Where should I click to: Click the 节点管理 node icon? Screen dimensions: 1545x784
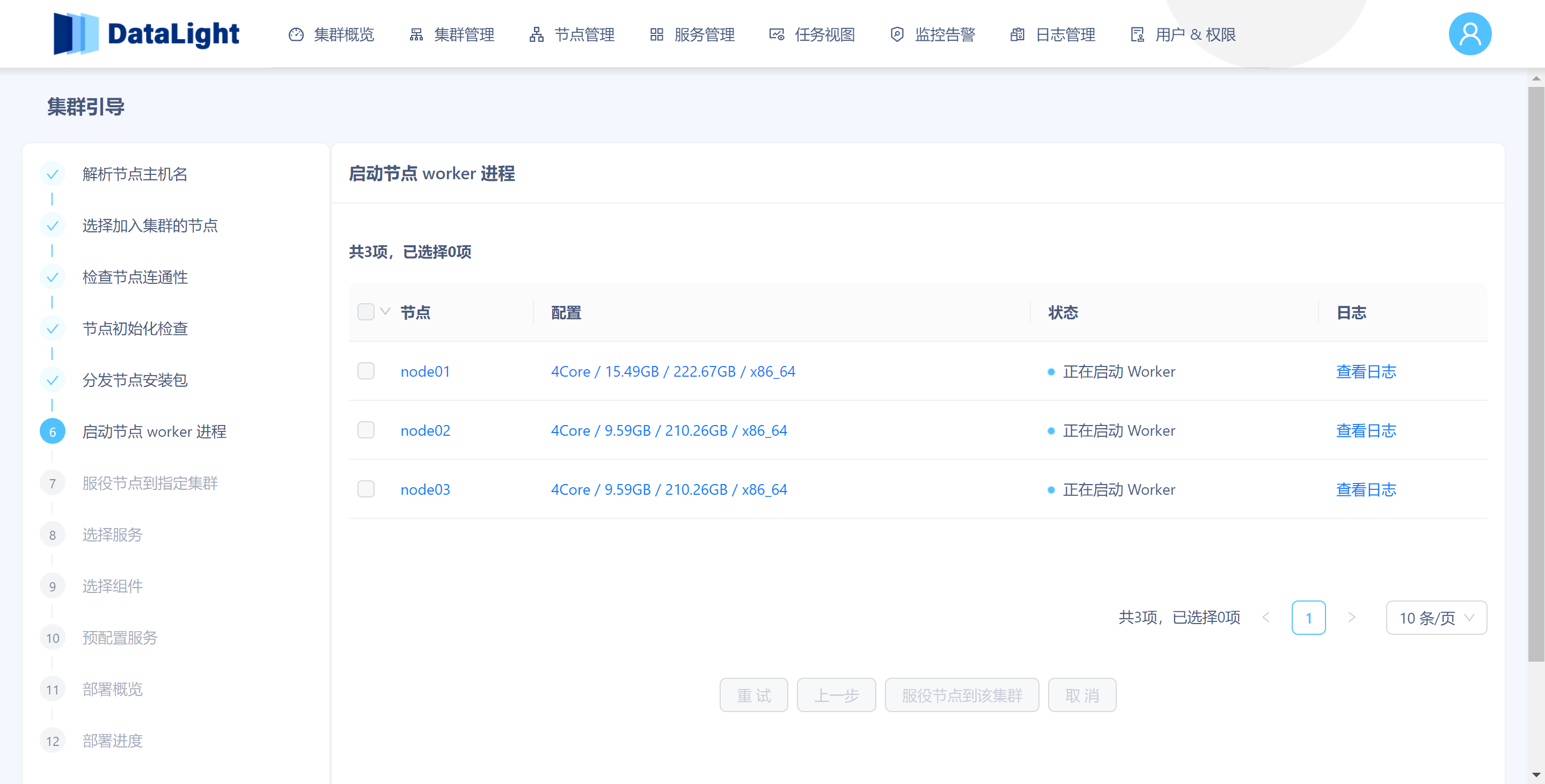click(x=537, y=35)
